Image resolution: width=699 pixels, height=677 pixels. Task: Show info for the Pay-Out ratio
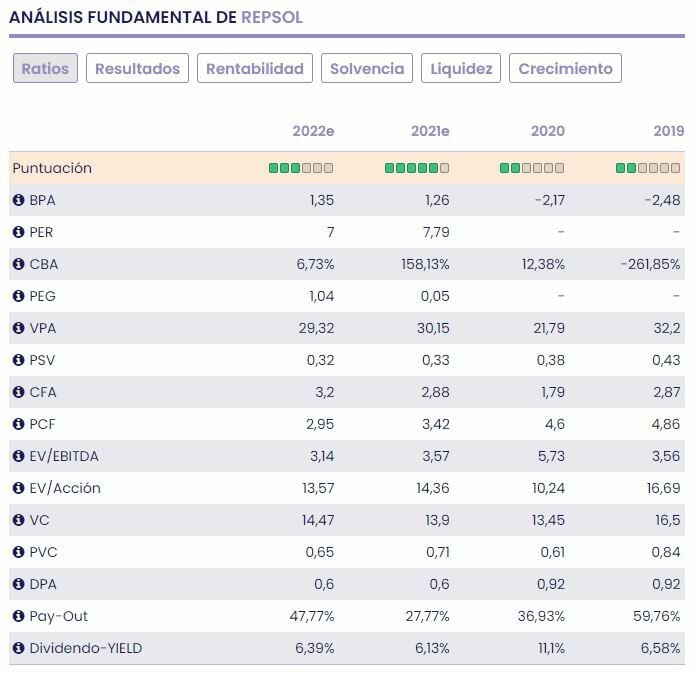pos(18,616)
